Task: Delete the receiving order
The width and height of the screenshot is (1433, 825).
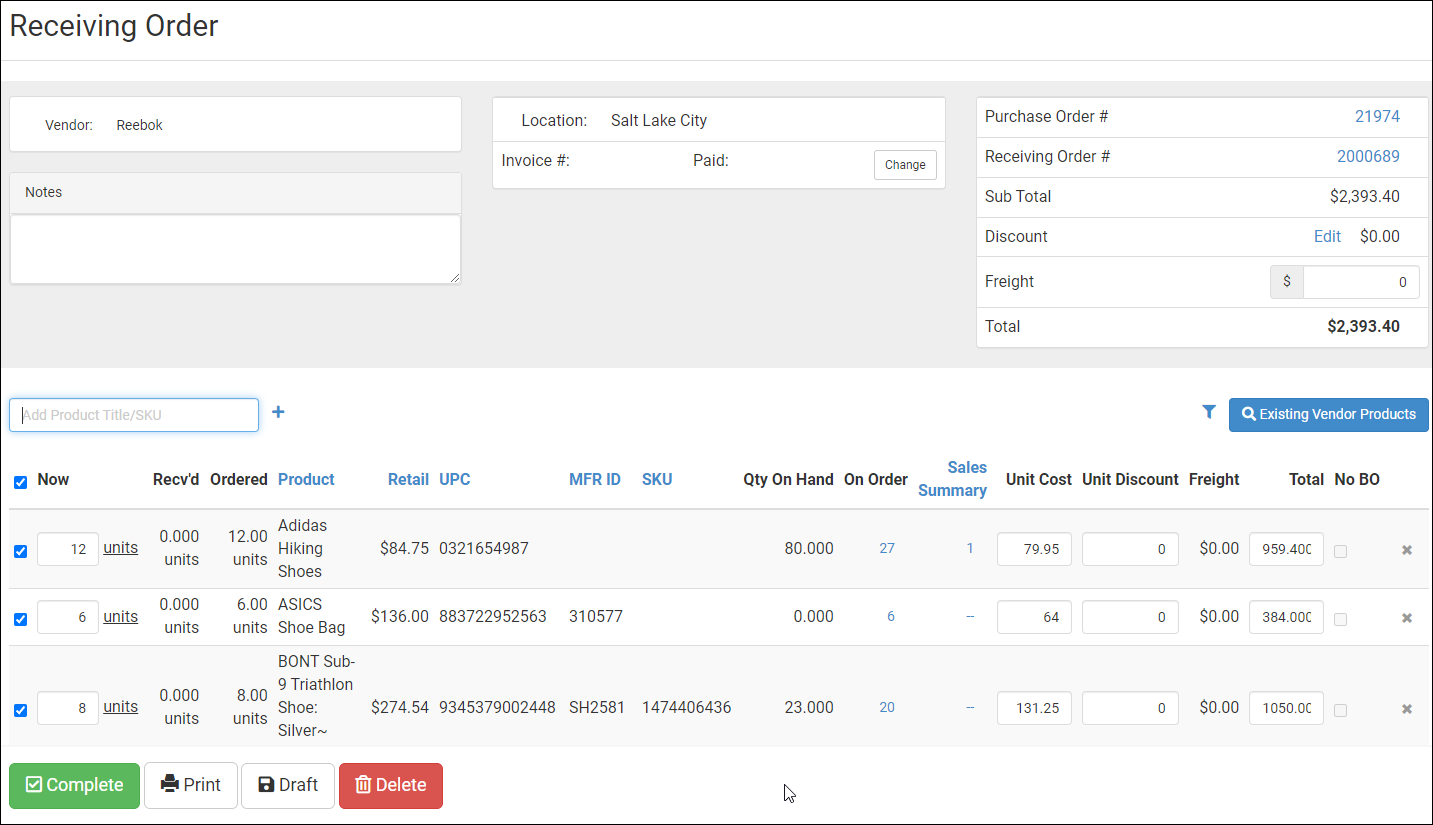Action: pos(391,785)
